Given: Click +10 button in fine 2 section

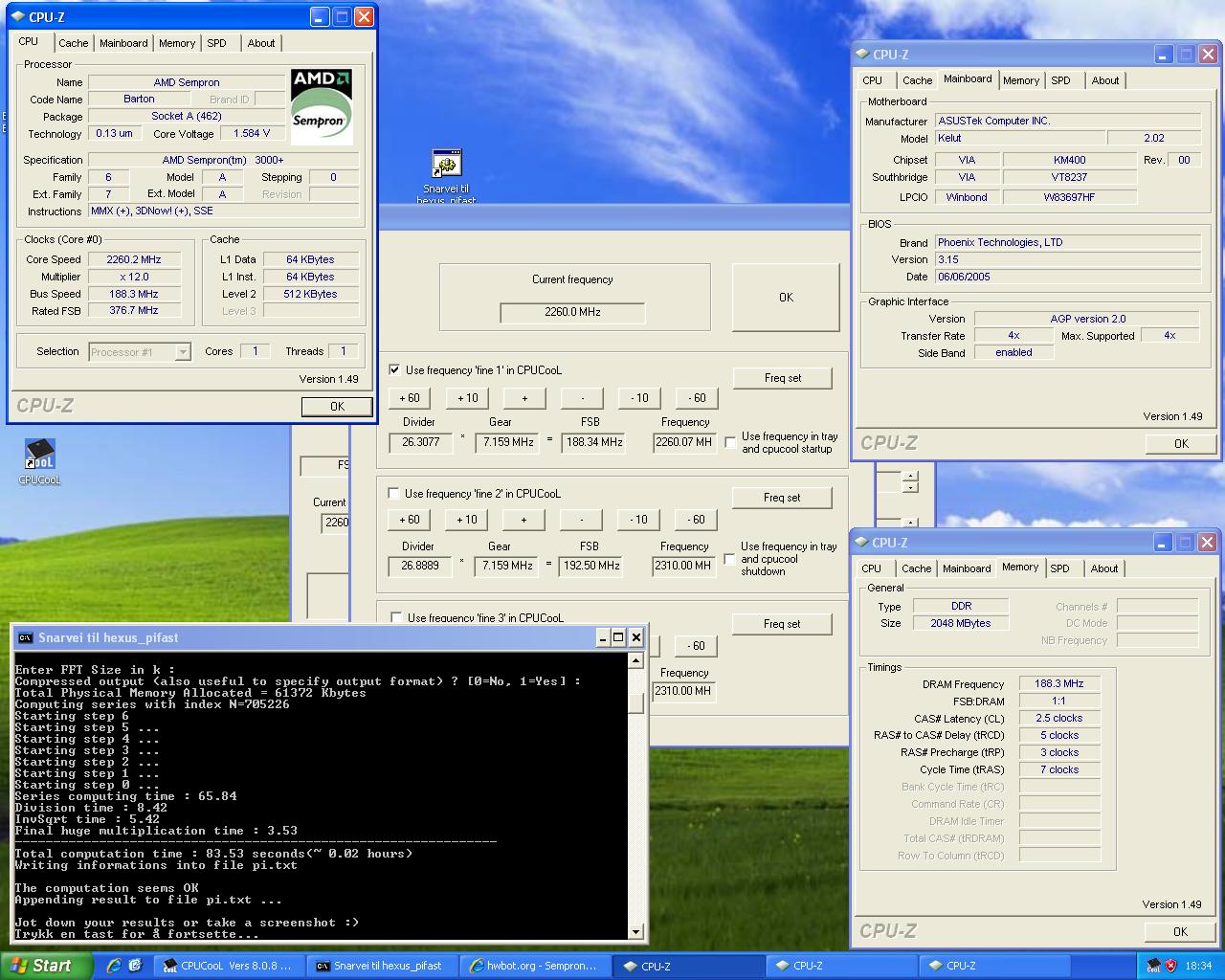Looking at the screenshot, I should point(466,520).
